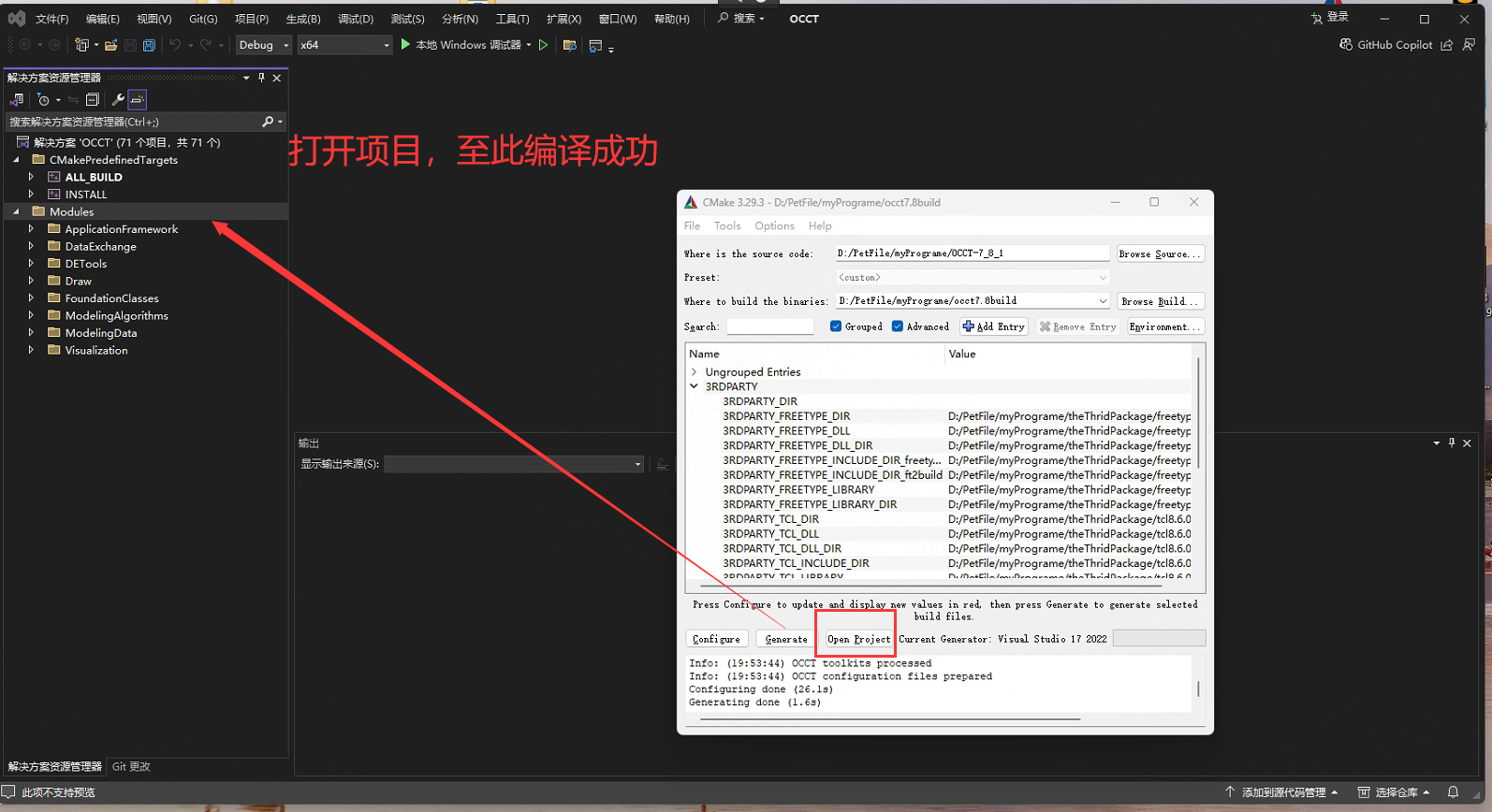Click the CMake log output scrollbar
1492x812 pixels.
pyautogui.click(x=1198, y=689)
